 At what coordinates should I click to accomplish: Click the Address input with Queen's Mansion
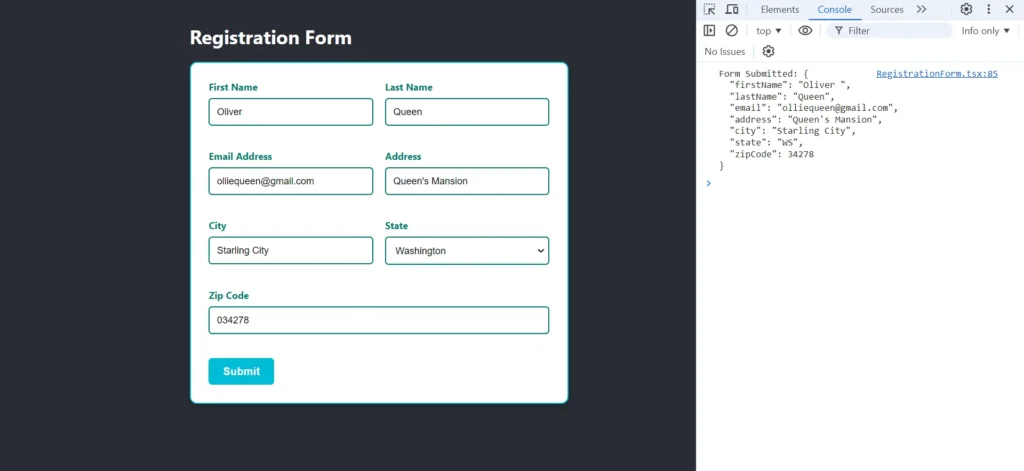coord(467,181)
